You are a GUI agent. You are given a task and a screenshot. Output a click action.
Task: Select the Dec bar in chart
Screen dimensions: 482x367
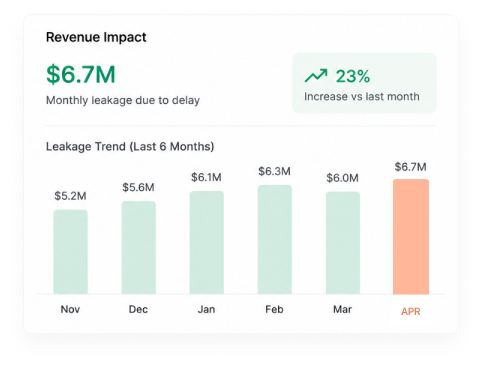(x=139, y=248)
